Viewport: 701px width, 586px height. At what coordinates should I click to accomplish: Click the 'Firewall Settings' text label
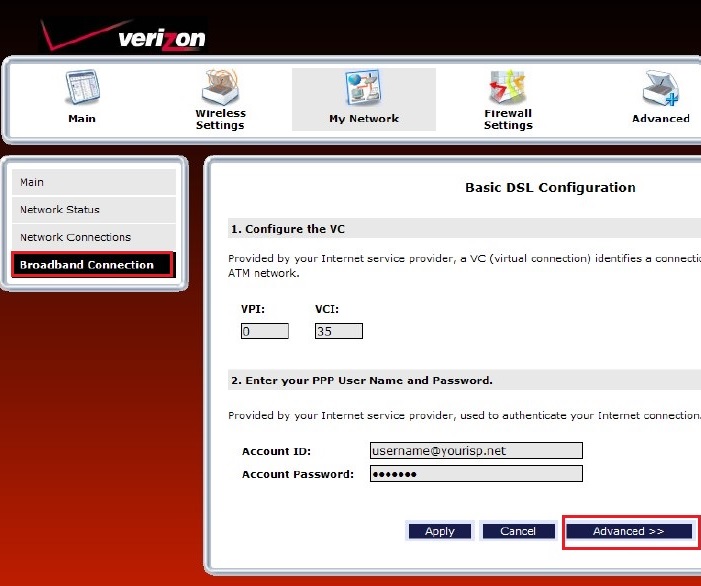point(508,120)
